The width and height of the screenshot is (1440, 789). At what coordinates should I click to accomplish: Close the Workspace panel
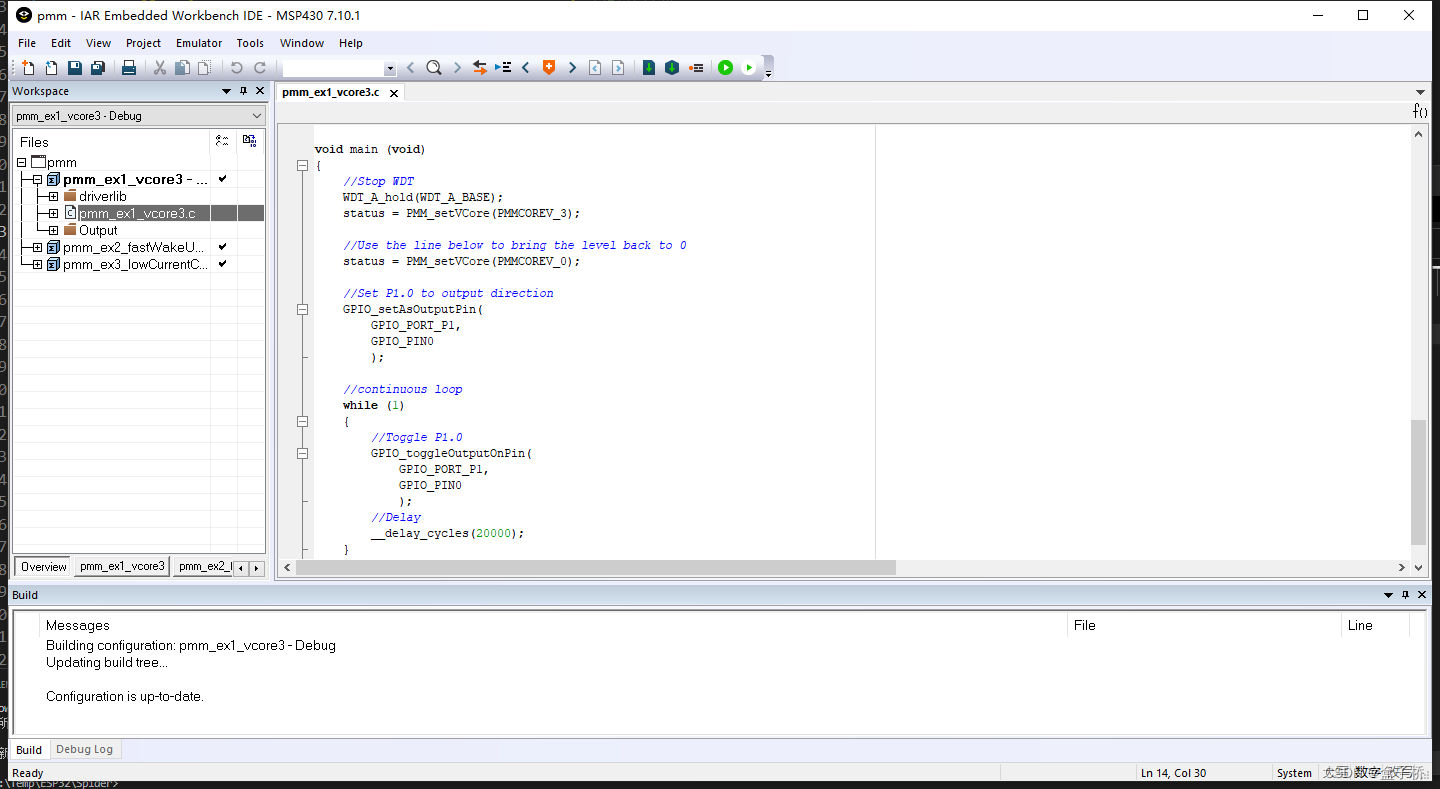[260, 91]
